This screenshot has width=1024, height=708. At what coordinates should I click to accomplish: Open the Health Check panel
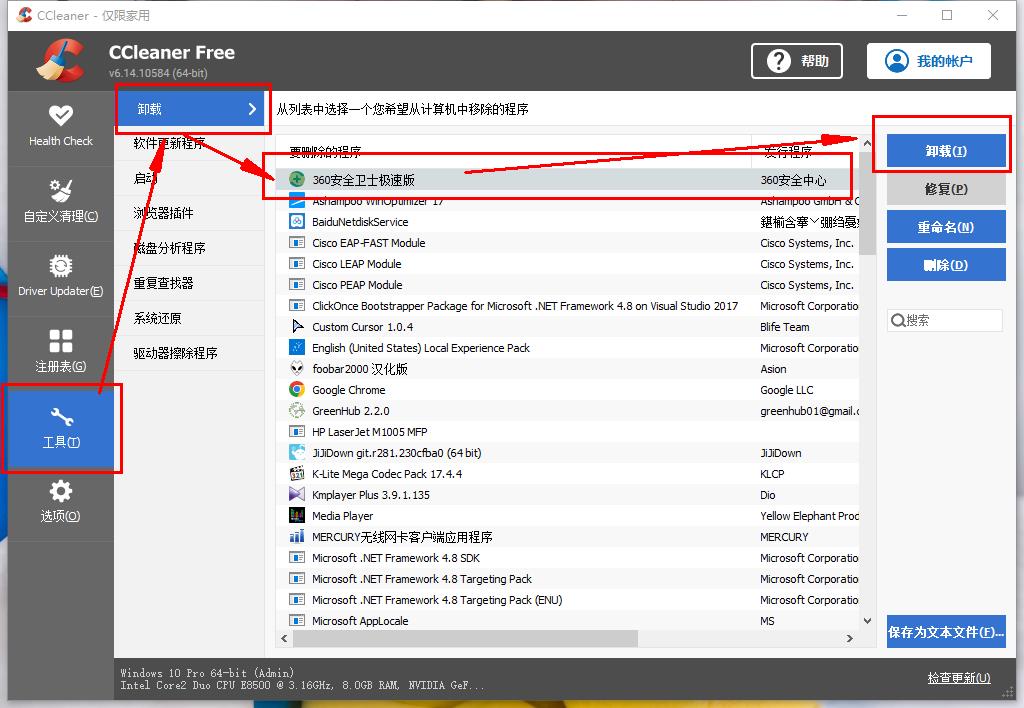60,128
